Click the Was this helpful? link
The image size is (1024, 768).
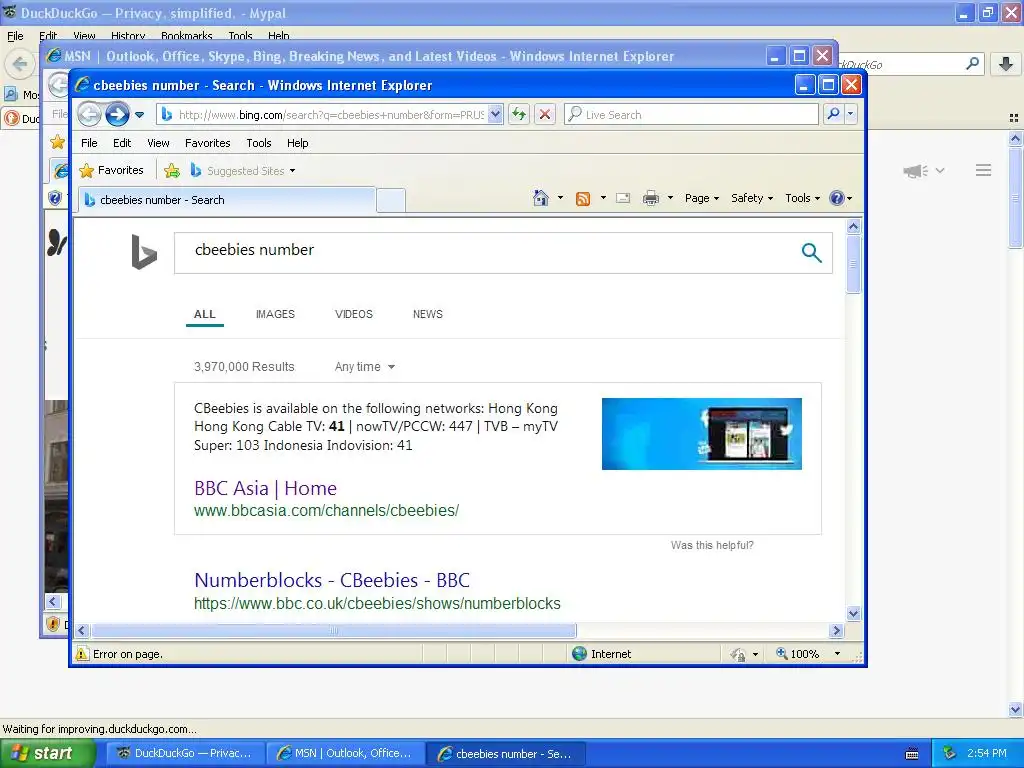712,545
